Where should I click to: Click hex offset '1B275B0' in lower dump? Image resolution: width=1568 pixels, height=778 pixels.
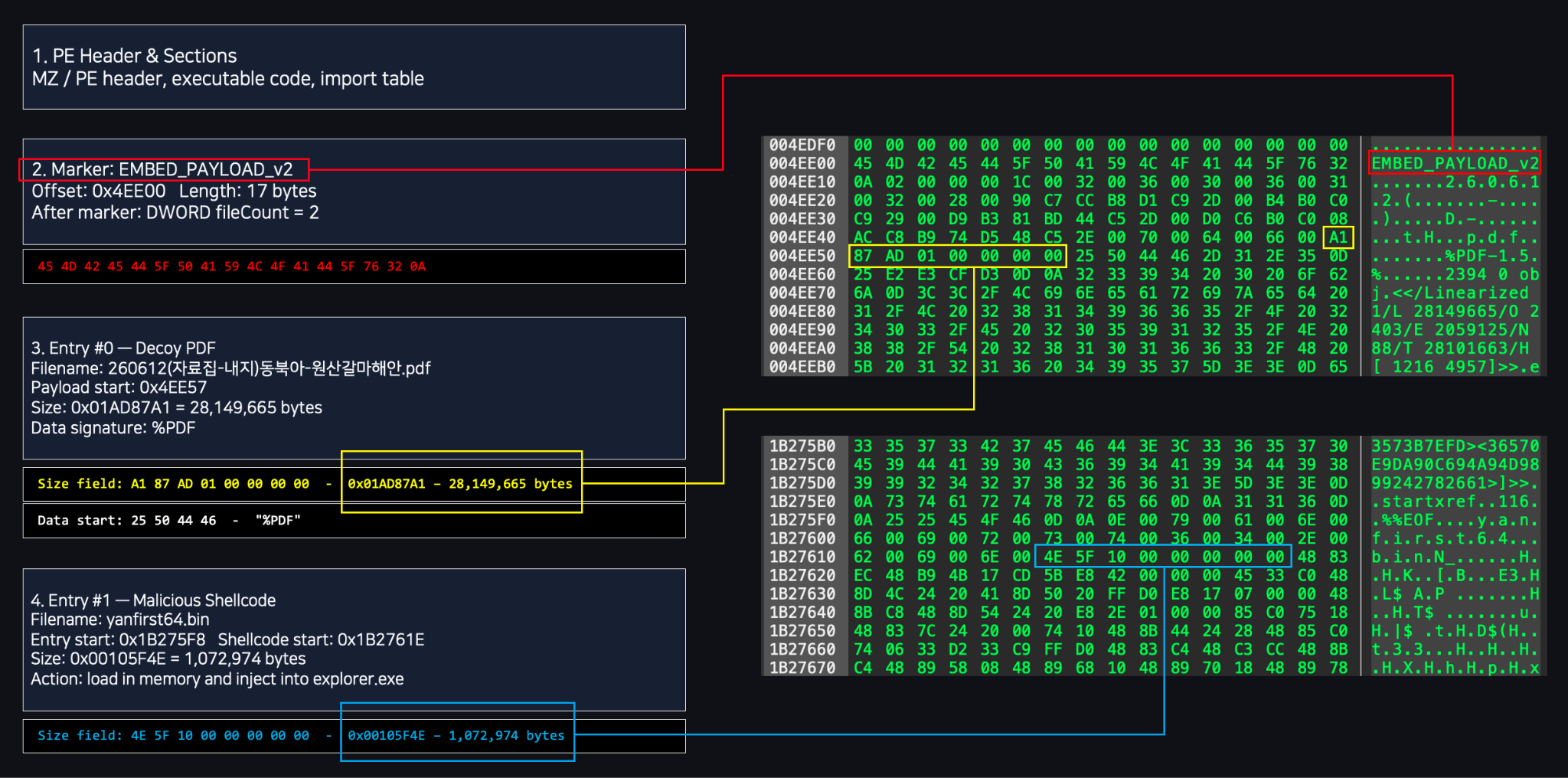pyautogui.click(x=802, y=446)
